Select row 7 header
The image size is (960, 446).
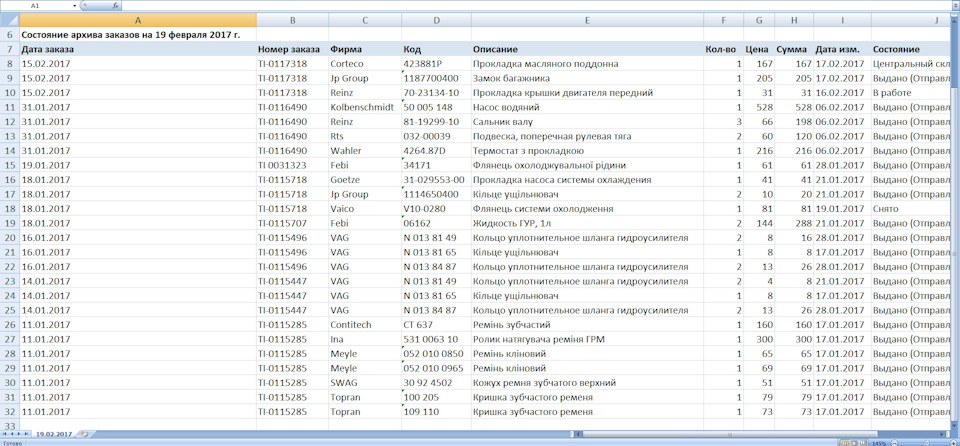pos(10,49)
